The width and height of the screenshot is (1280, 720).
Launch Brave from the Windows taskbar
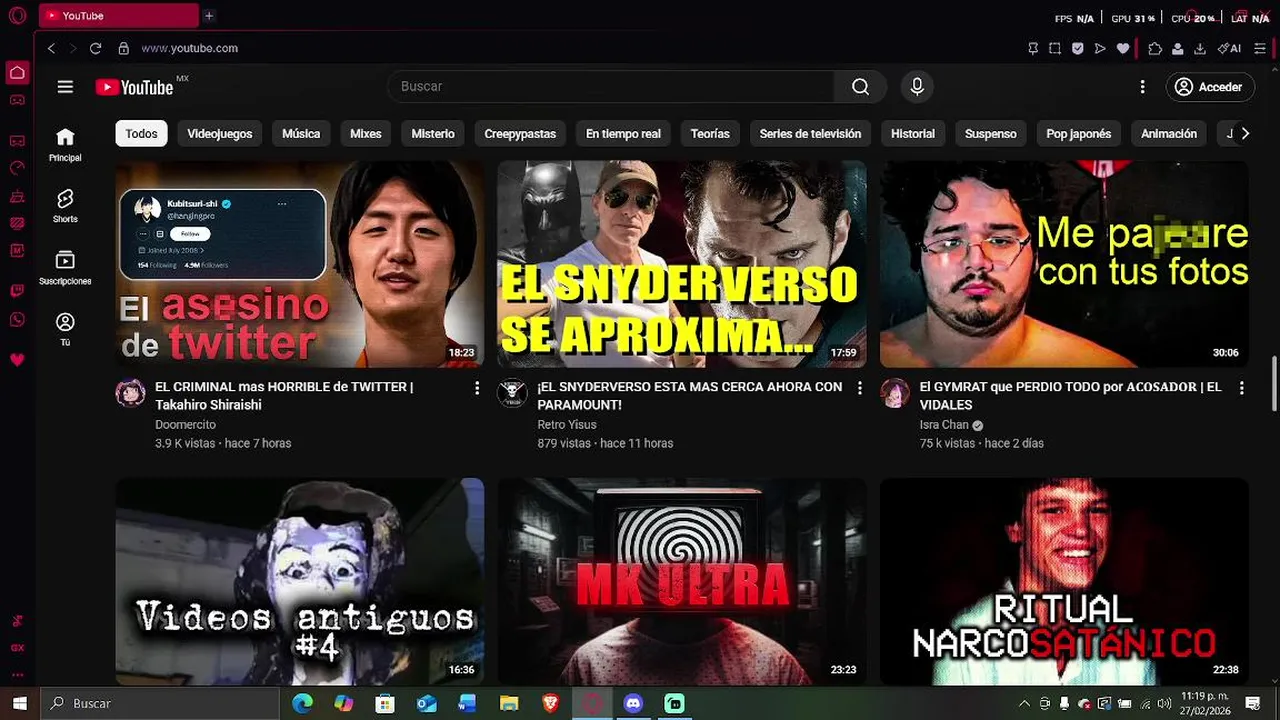550,703
